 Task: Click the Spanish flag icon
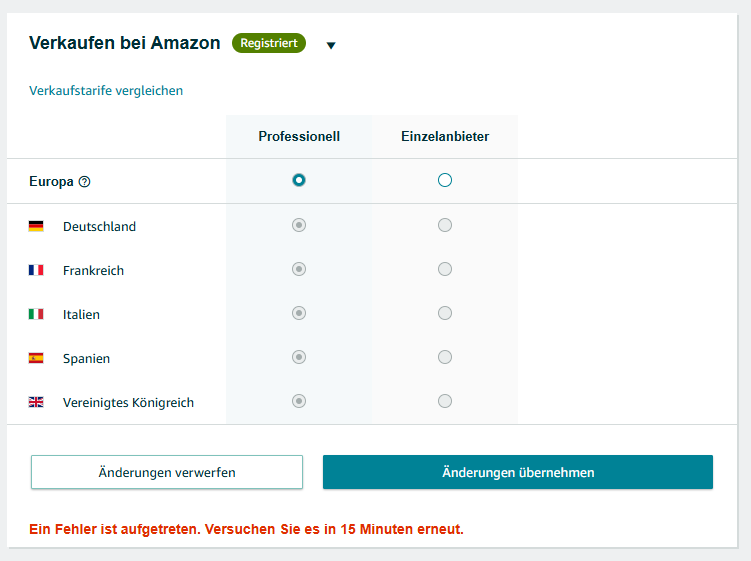click(x=36, y=358)
